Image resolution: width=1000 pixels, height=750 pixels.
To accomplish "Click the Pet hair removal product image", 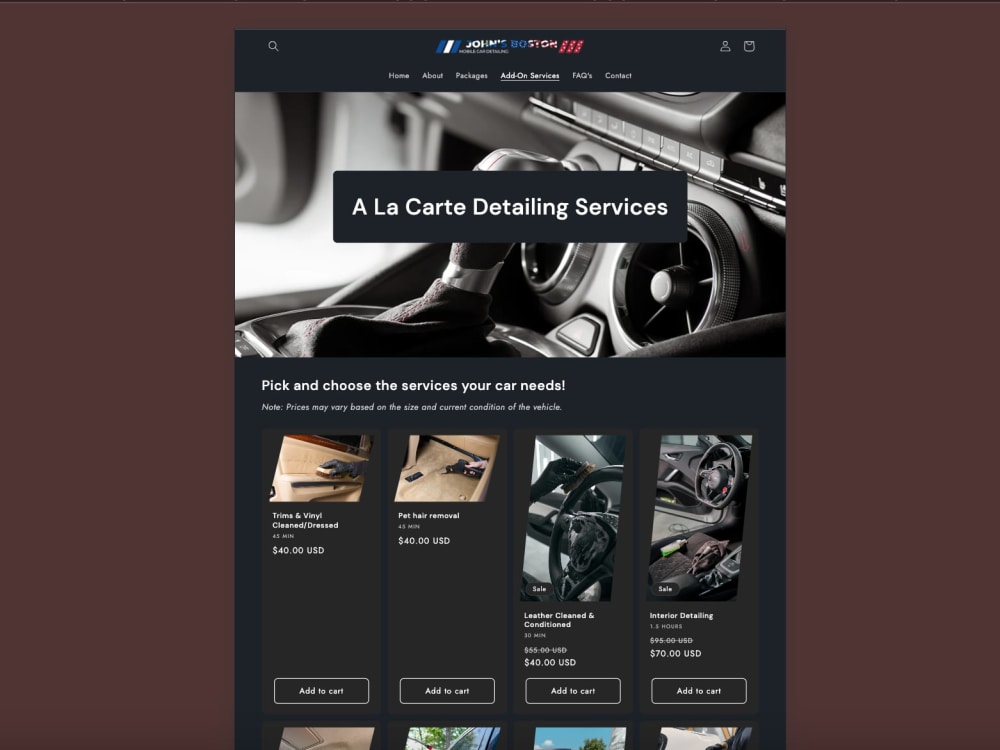I will (447, 468).
